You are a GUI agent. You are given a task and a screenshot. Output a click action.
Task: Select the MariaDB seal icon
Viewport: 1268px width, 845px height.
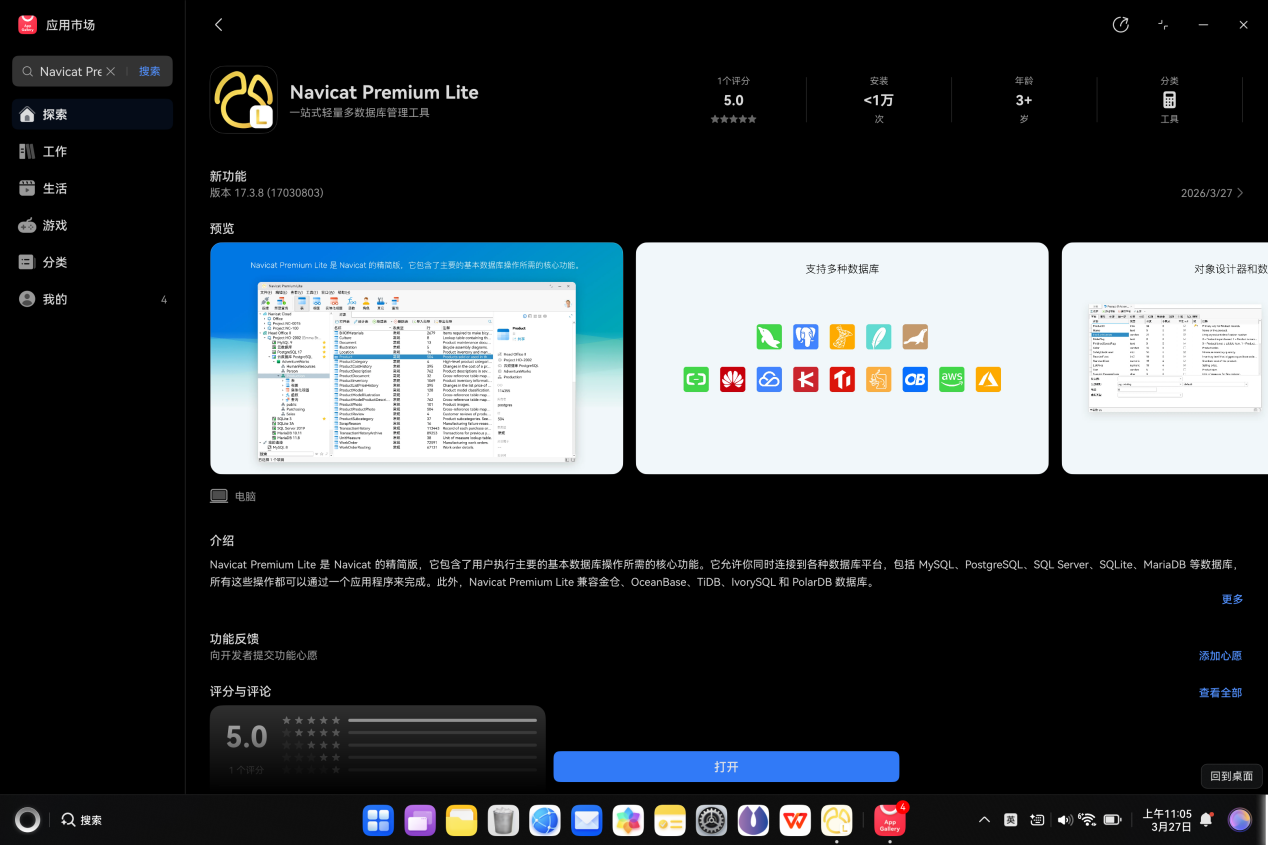(x=915, y=336)
